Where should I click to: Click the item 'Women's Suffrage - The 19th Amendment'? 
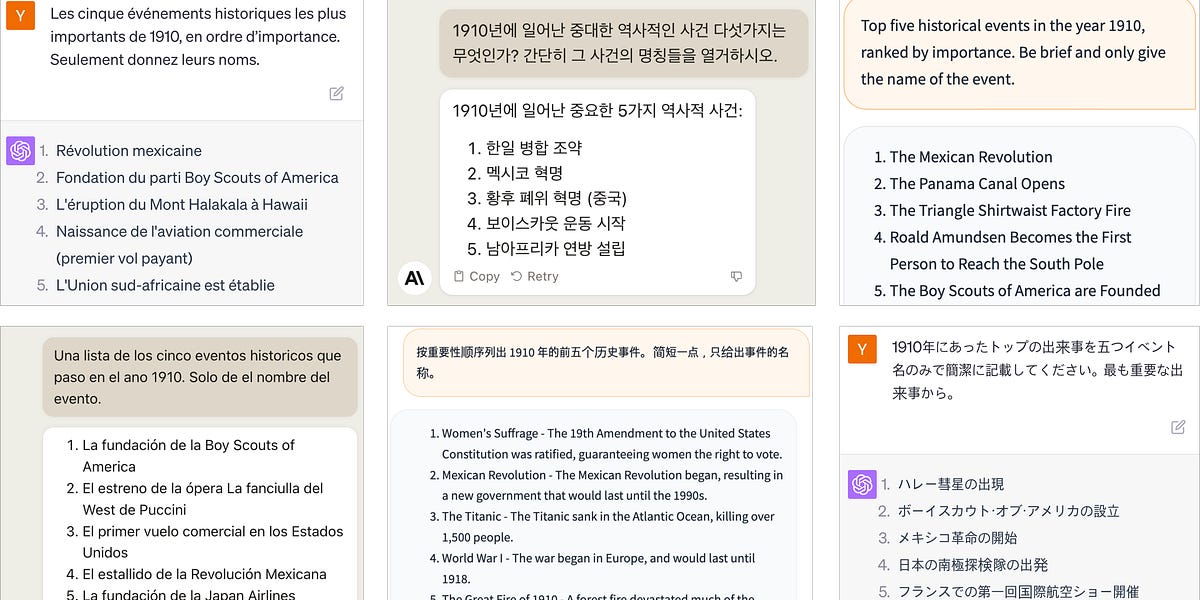[x=612, y=444]
